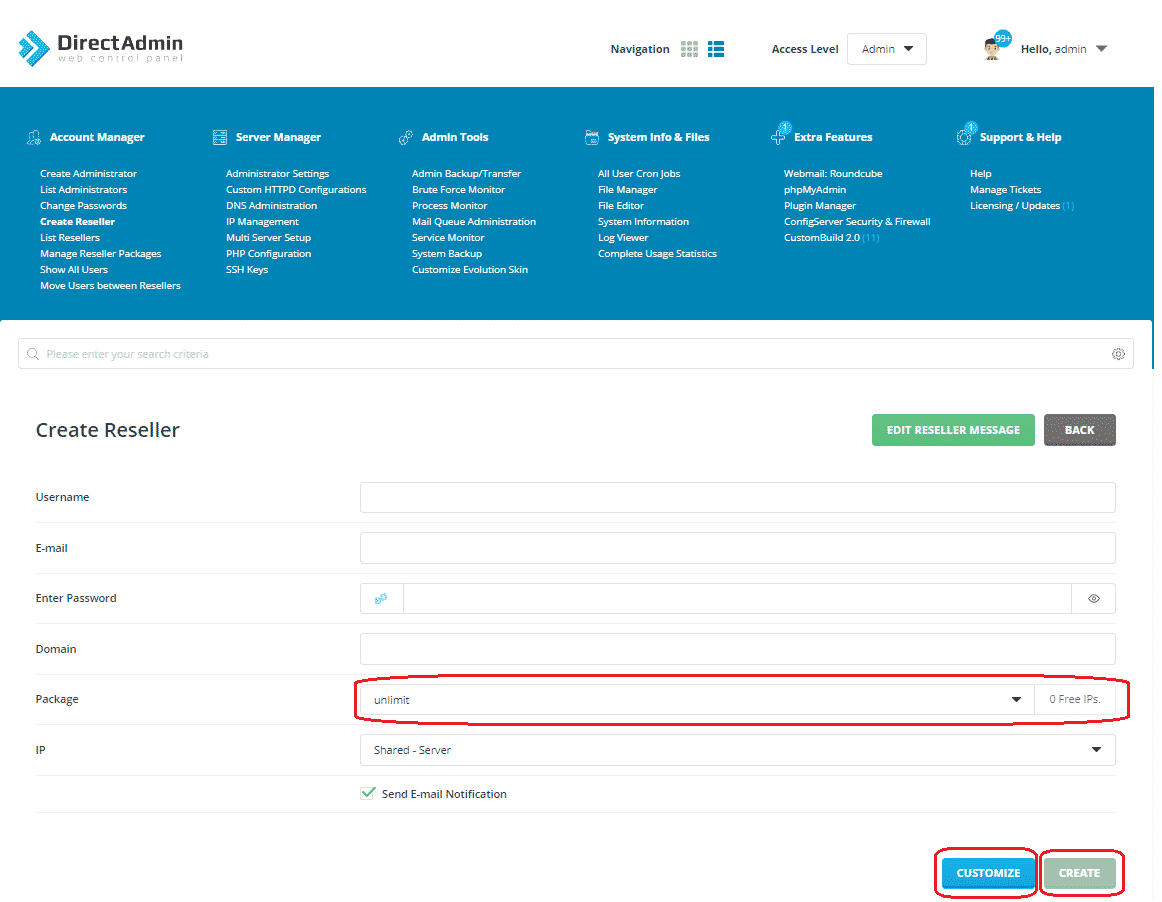Generate a random password icon
This screenshot has width=1162, height=902.
(x=381, y=599)
